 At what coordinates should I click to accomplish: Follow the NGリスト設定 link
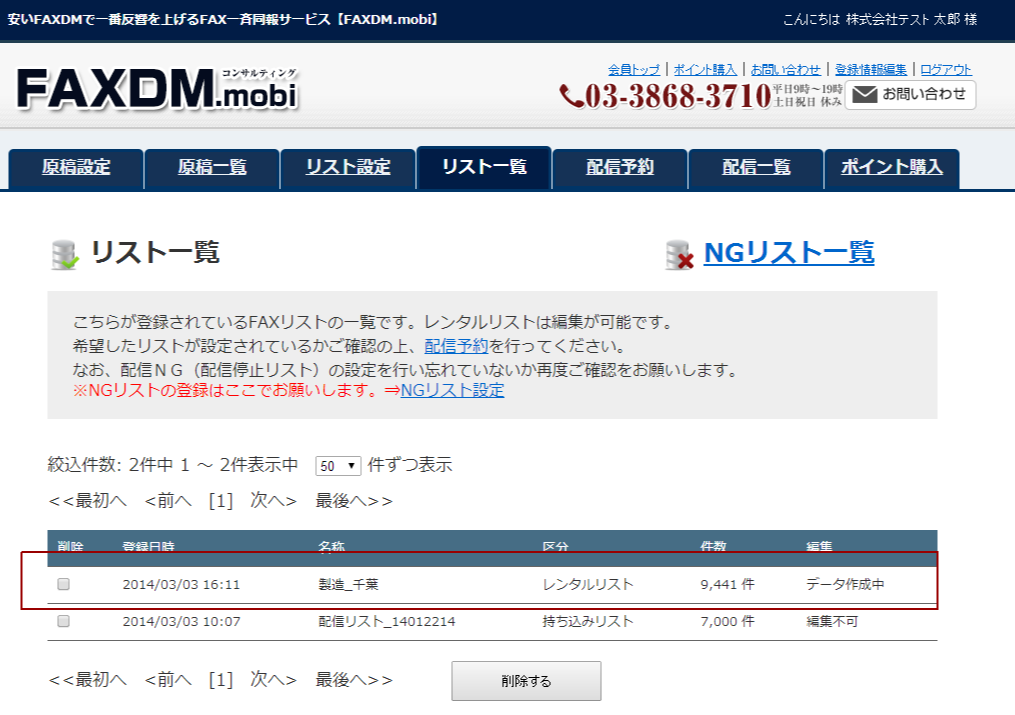pyautogui.click(x=452, y=390)
